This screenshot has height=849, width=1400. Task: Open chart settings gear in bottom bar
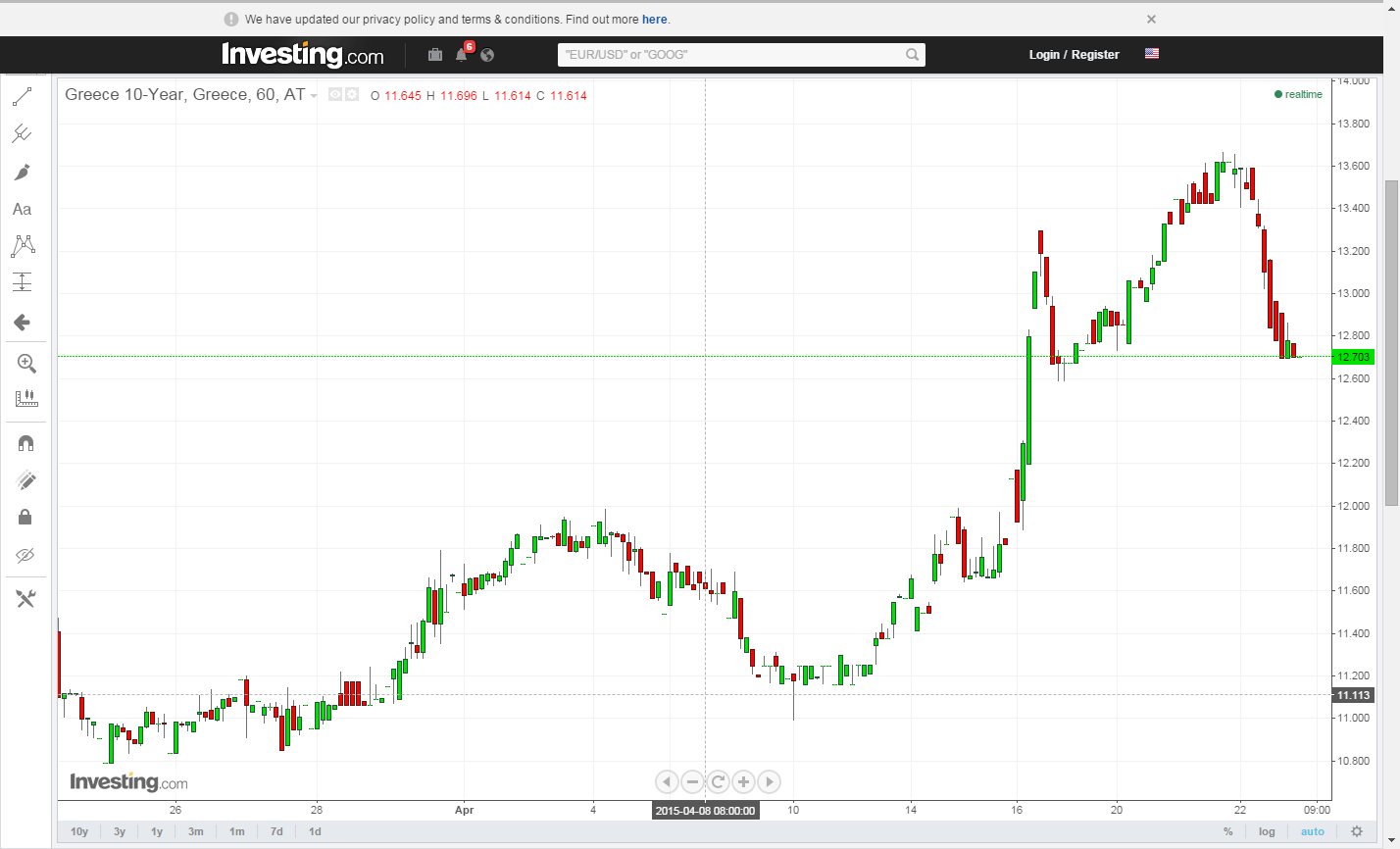tap(1357, 831)
